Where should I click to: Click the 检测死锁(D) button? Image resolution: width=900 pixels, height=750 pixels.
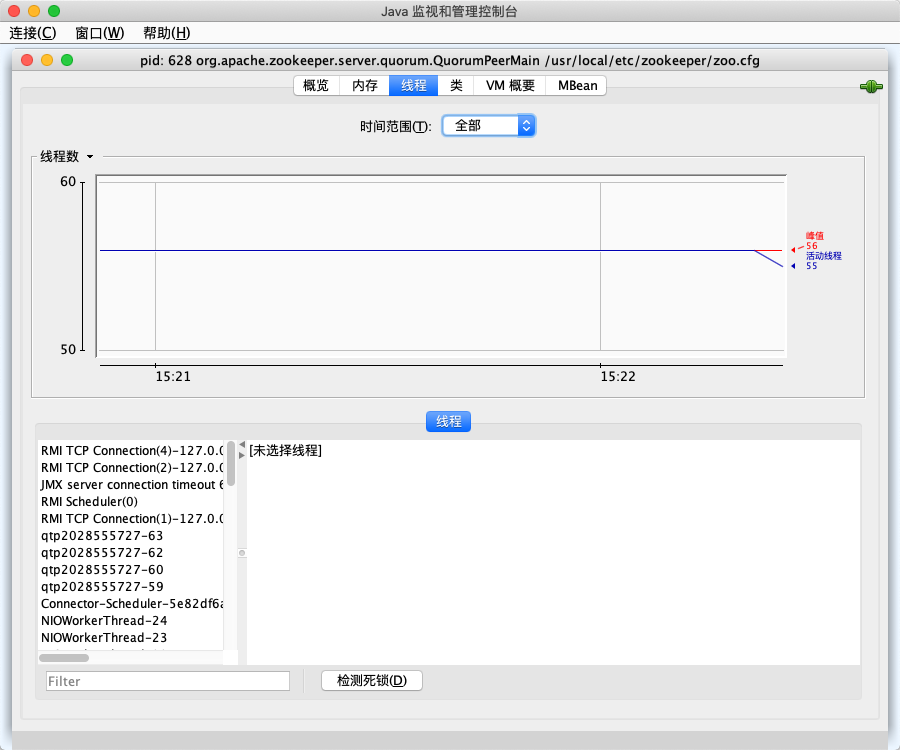(x=372, y=681)
